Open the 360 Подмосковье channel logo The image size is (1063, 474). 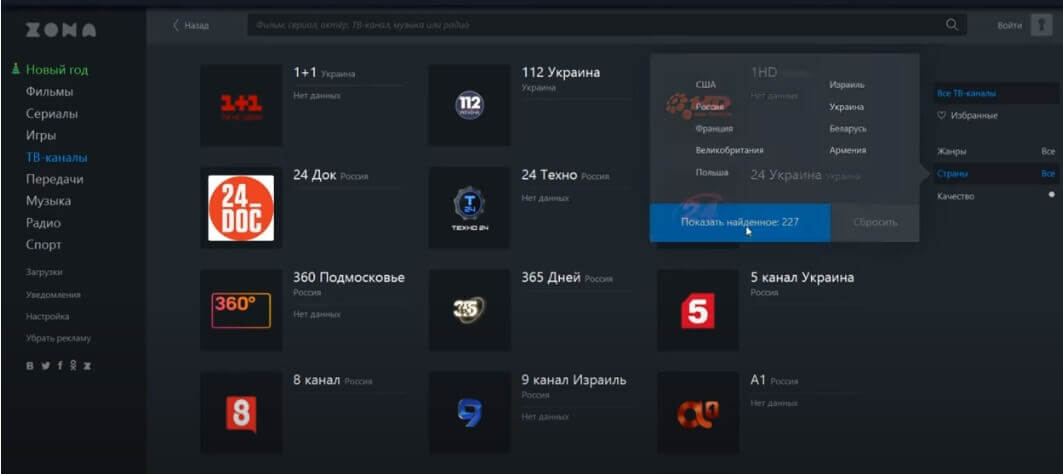pyautogui.click(x=241, y=310)
